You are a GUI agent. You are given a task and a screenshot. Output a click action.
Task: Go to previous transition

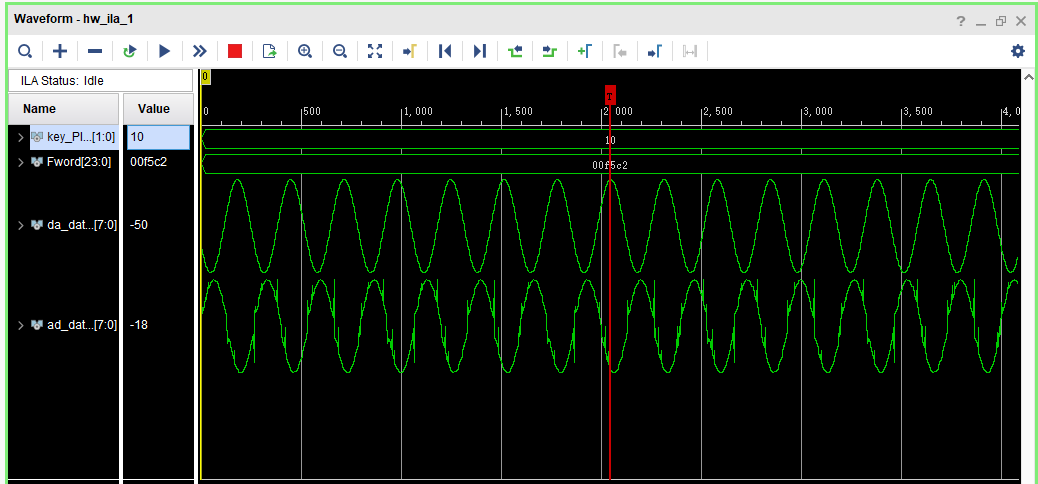pos(515,51)
